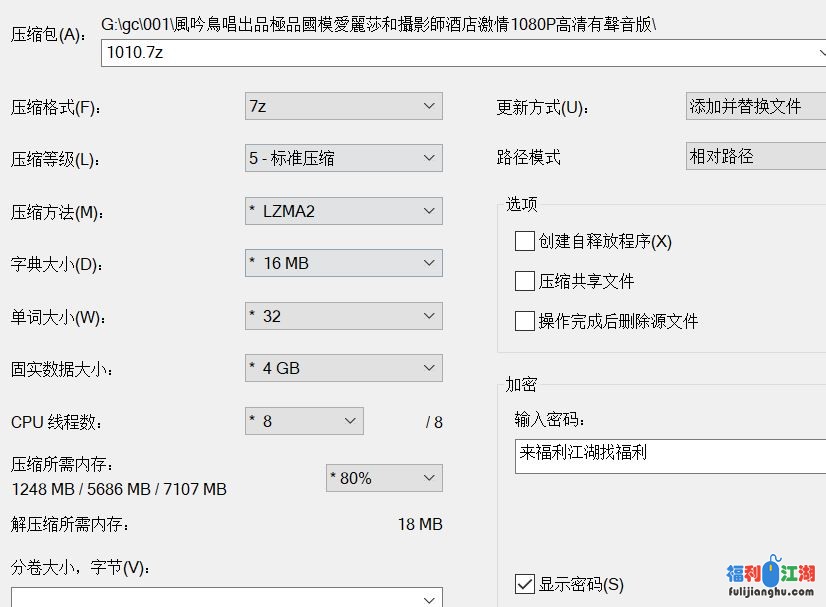Screen dimensions: 826x607
Task: Uncheck the 显示密码 checkbox
Action: pos(525,584)
